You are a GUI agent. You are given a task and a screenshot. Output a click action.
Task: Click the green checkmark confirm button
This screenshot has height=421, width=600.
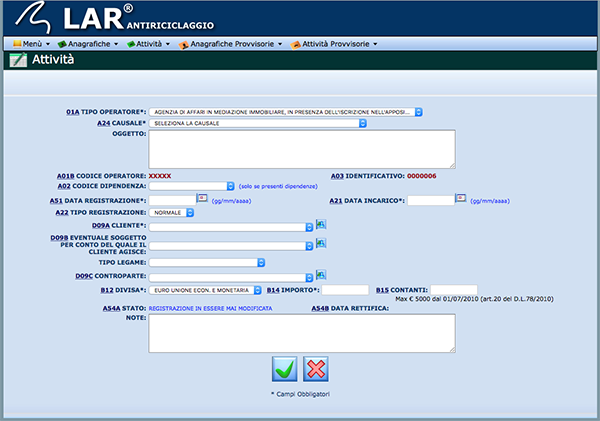(285, 368)
